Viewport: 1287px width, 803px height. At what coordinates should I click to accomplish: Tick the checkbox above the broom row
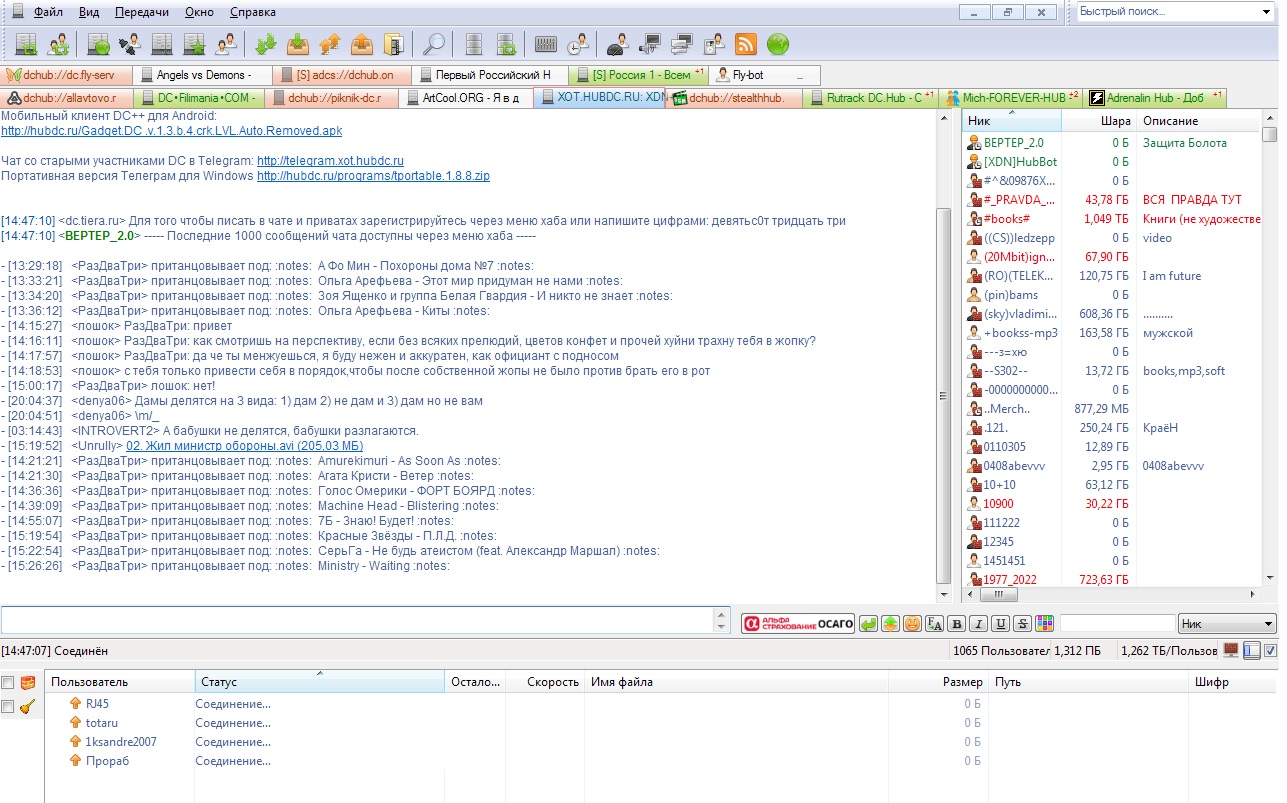(8, 683)
